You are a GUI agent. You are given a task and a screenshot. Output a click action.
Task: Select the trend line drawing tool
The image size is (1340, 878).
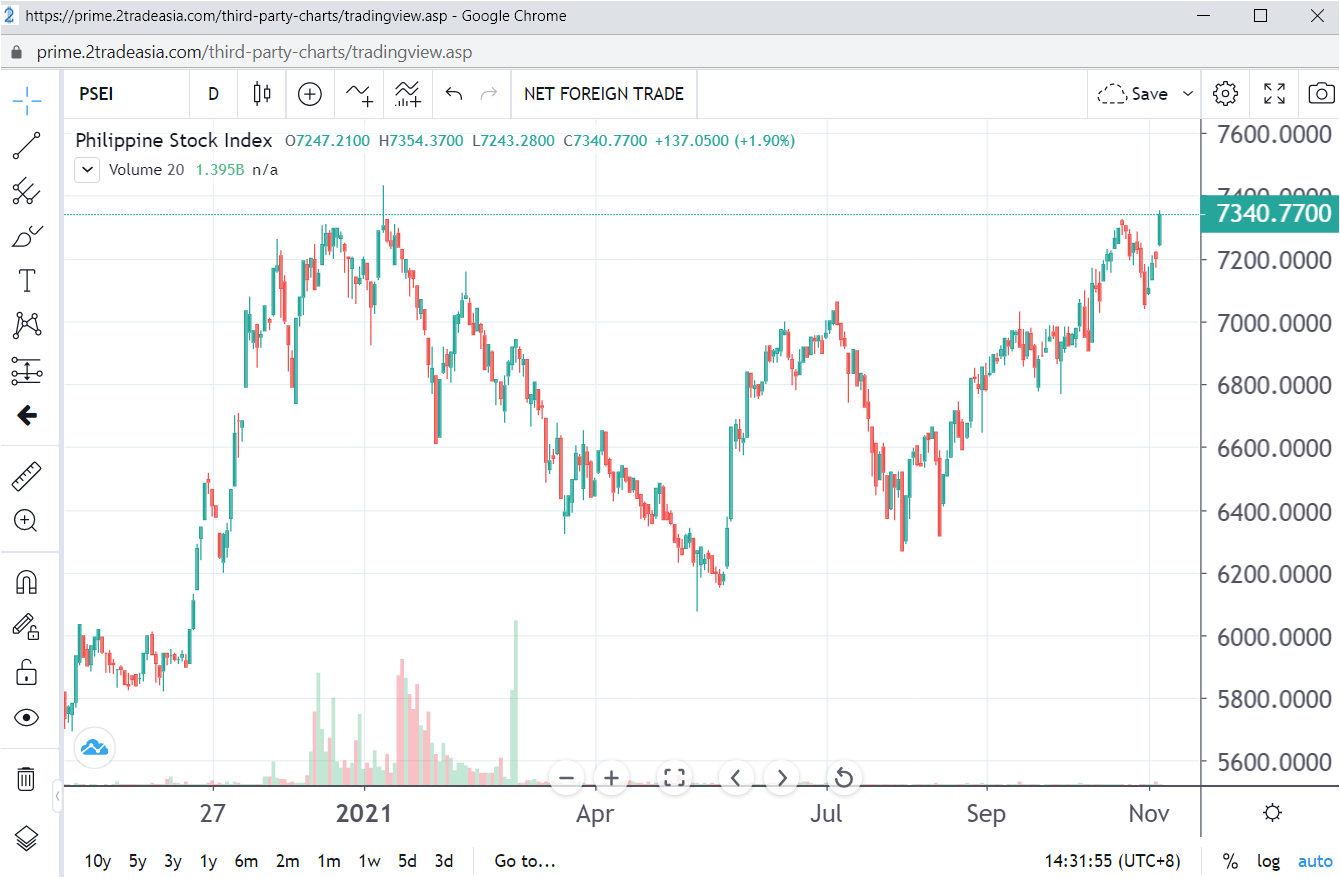tap(27, 145)
